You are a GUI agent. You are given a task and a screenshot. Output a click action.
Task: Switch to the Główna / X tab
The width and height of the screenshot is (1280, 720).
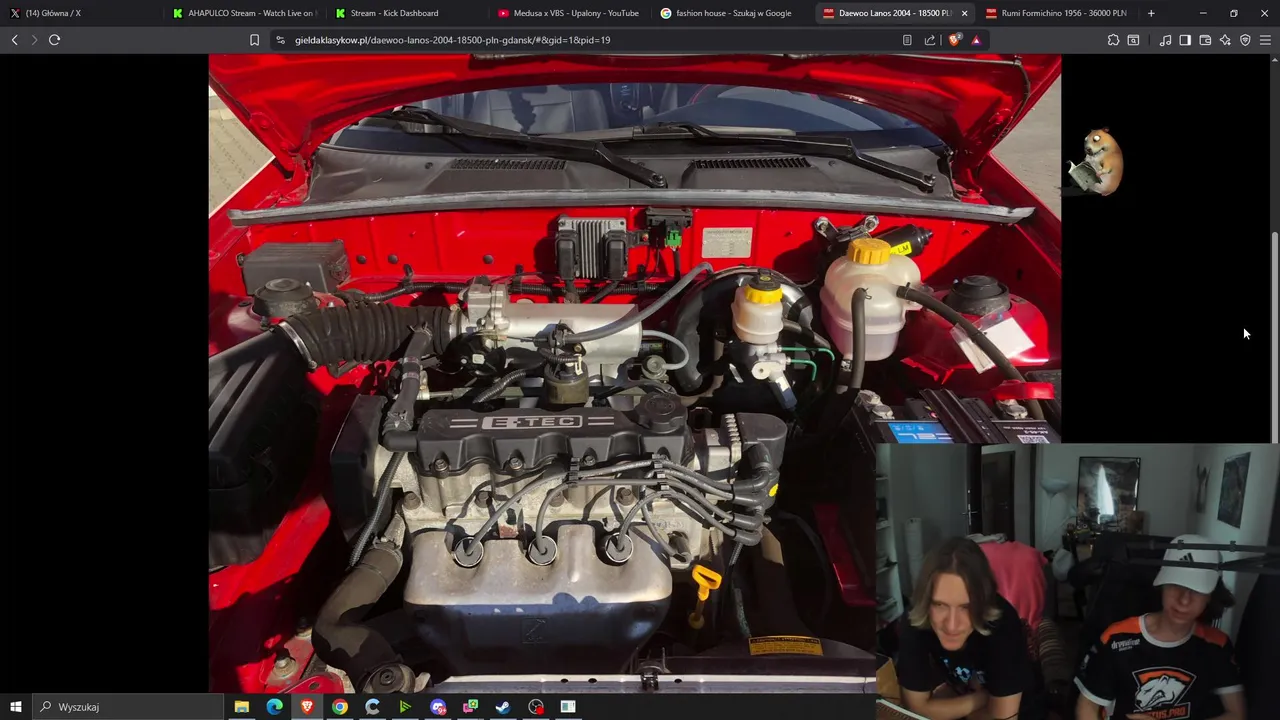coord(80,13)
